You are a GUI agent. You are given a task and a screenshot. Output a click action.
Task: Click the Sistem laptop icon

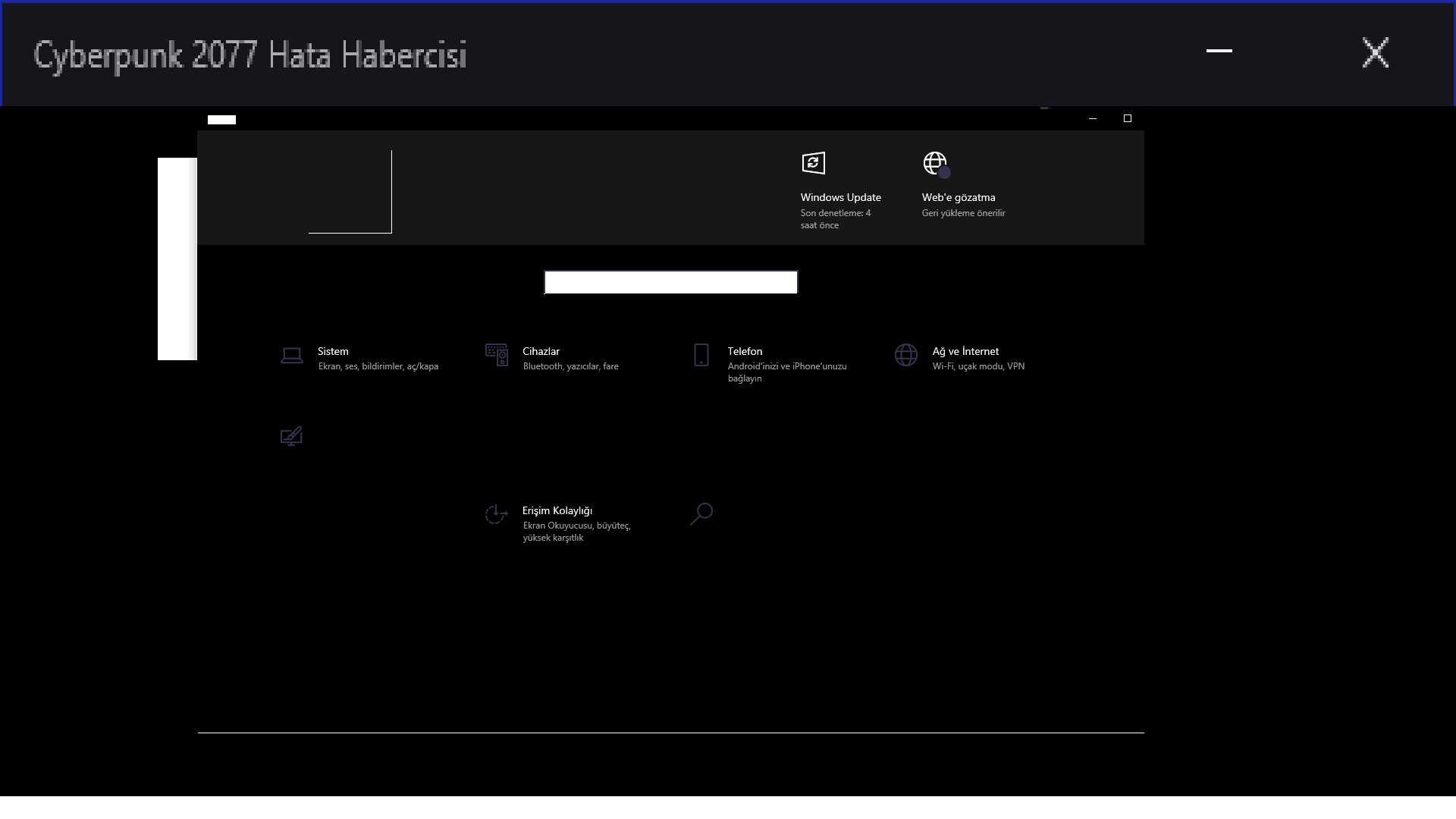292,355
